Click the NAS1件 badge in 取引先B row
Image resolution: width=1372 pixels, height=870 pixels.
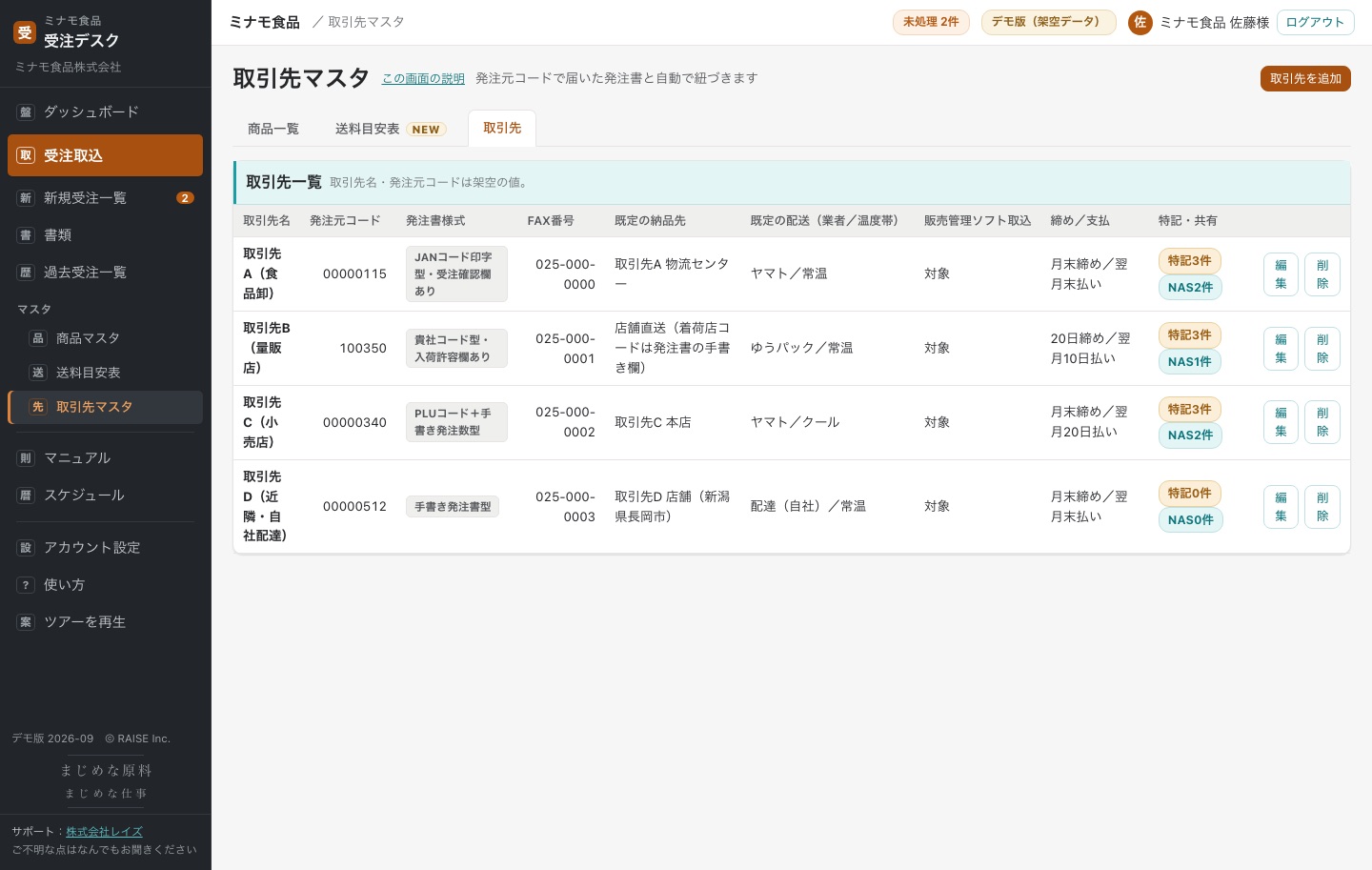1189,361
